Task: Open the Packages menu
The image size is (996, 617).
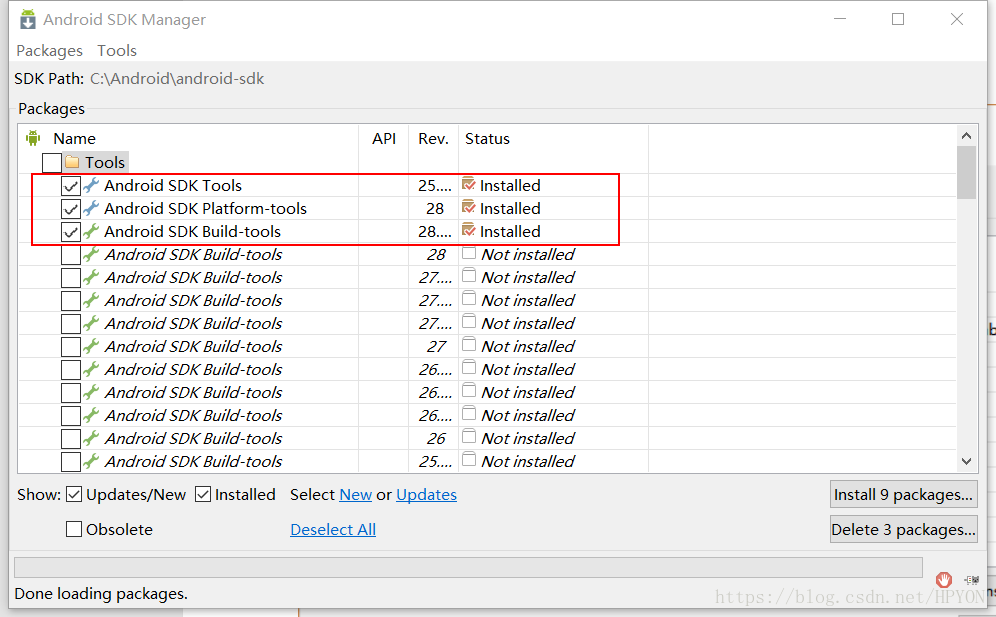Action: pyautogui.click(x=50, y=50)
